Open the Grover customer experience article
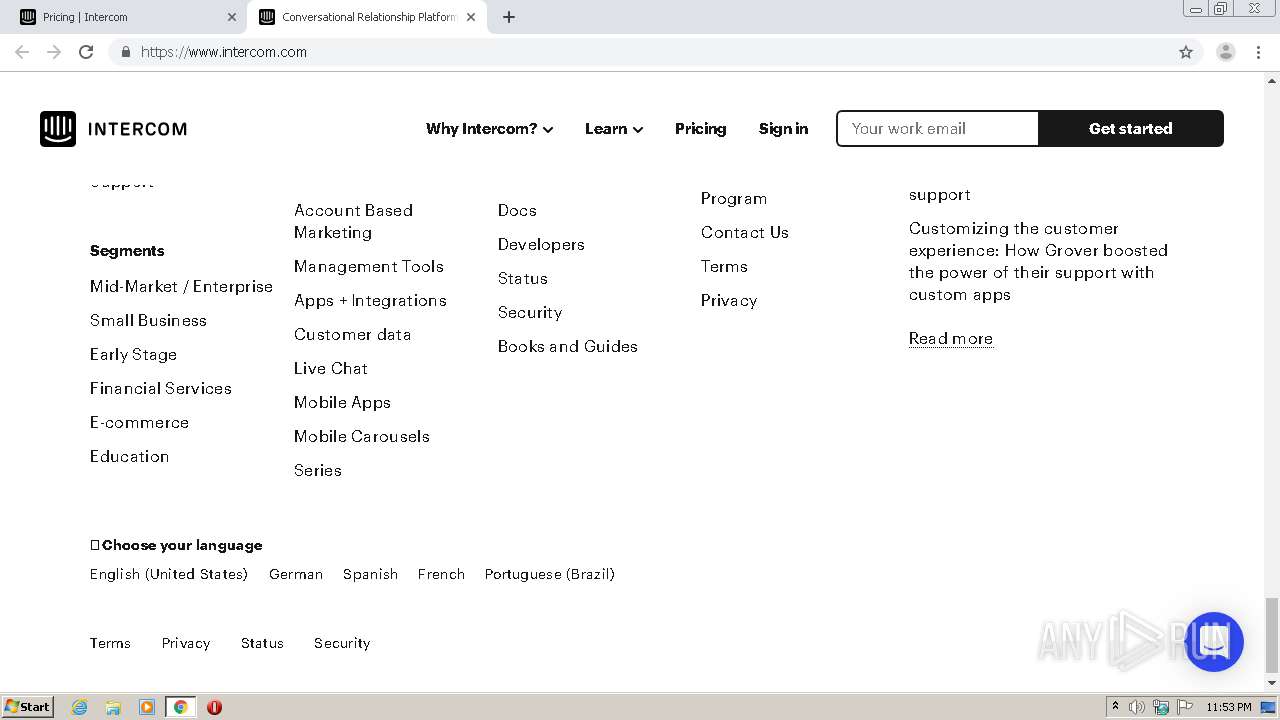Screen dimensions: 1280x720 coord(1038,261)
